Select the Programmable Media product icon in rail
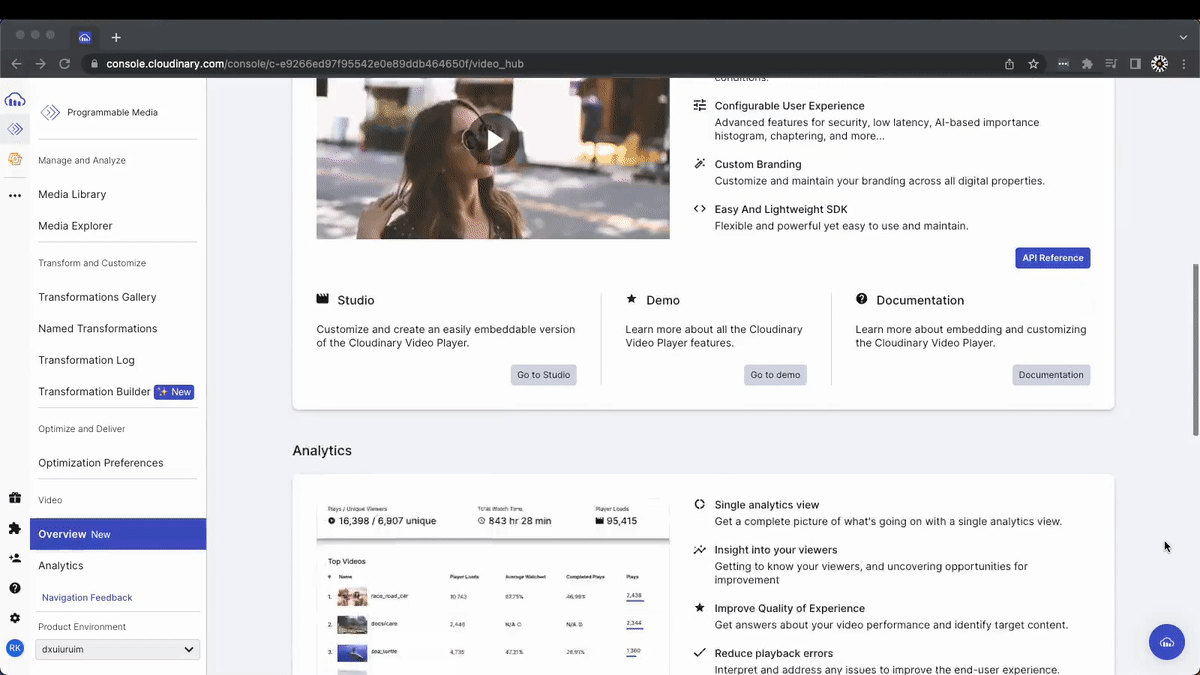The image size is (1200, 675). (15, 129)
